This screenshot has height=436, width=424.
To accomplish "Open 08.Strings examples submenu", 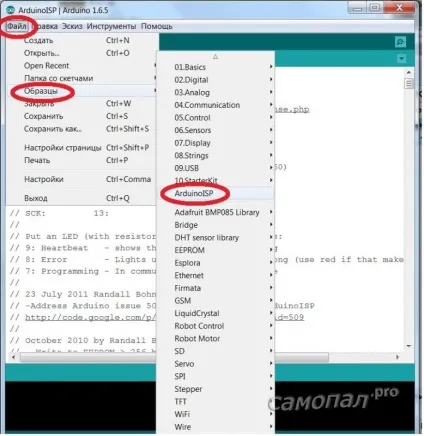I will (x=216, y=156).
